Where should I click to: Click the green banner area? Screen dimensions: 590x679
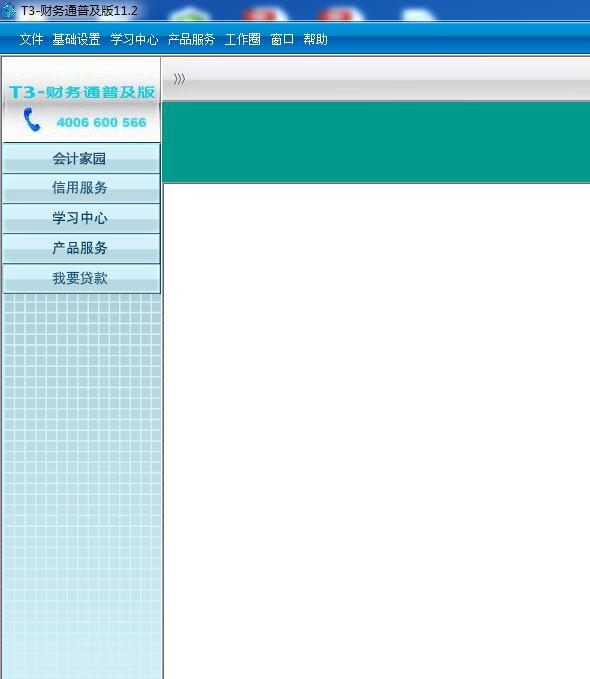coord(376,142)
